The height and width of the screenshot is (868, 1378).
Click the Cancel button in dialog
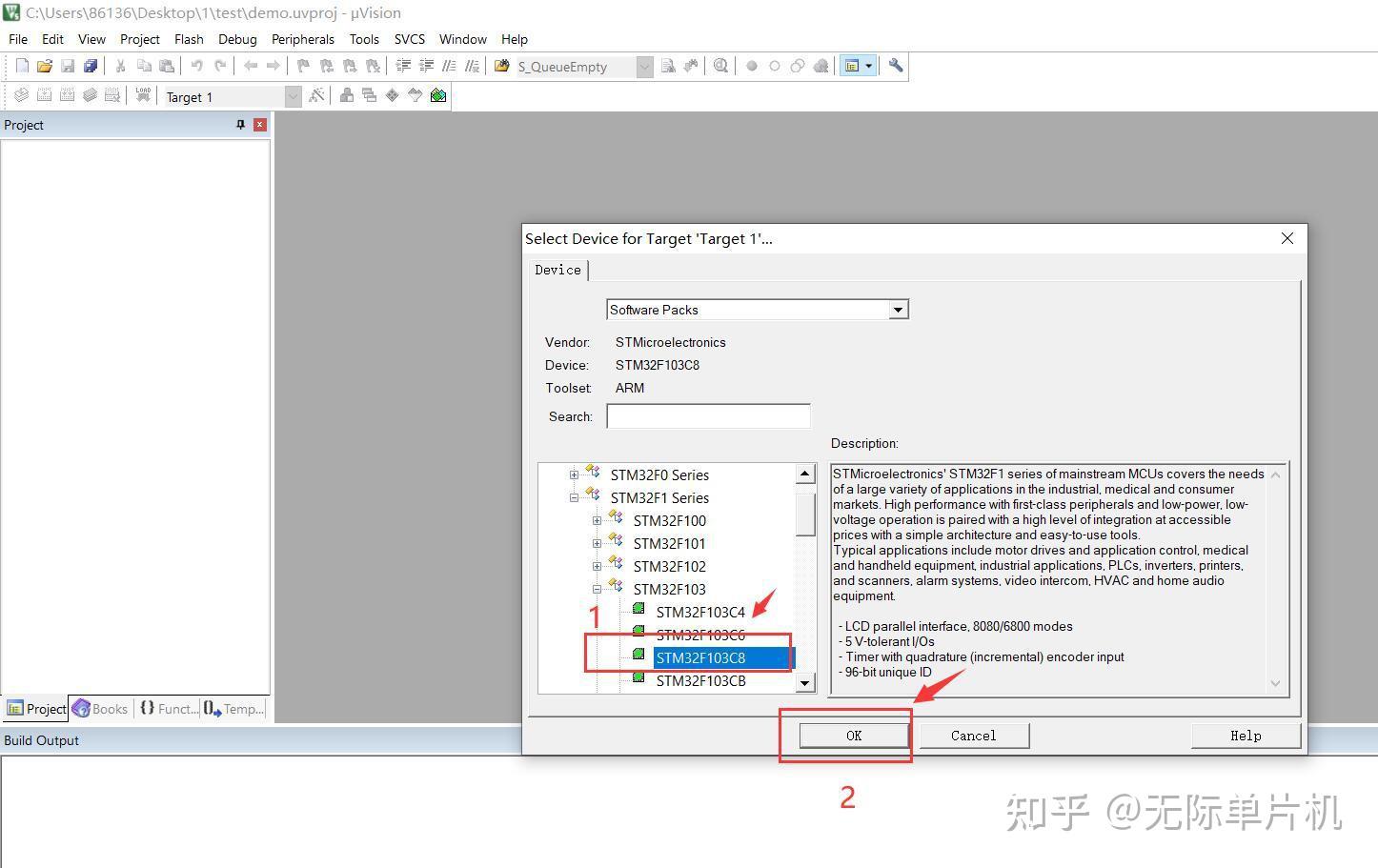click(974, 736)
